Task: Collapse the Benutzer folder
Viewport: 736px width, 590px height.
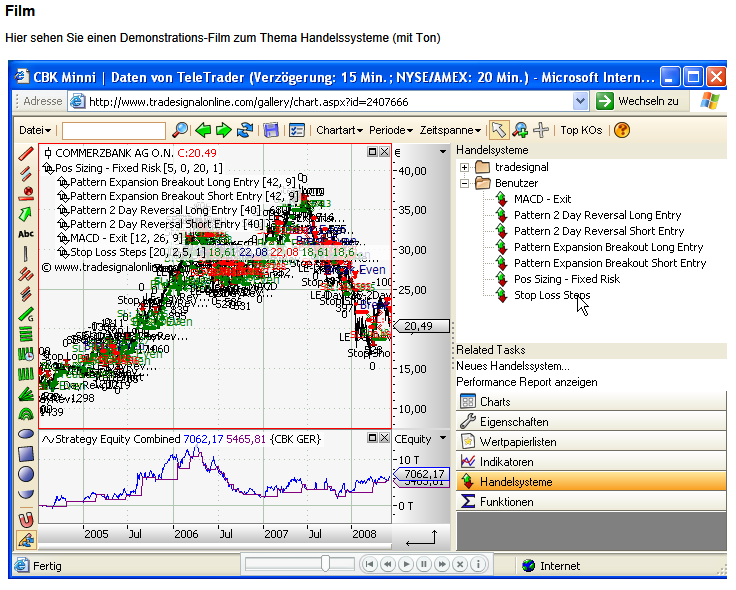Action: 464,184
